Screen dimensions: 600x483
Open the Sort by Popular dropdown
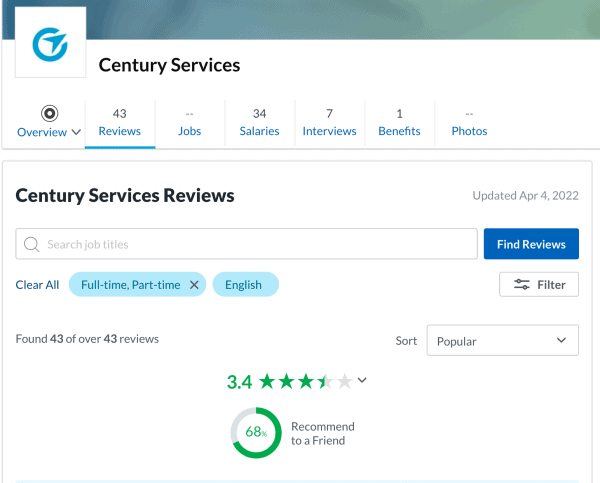(502, 340)
